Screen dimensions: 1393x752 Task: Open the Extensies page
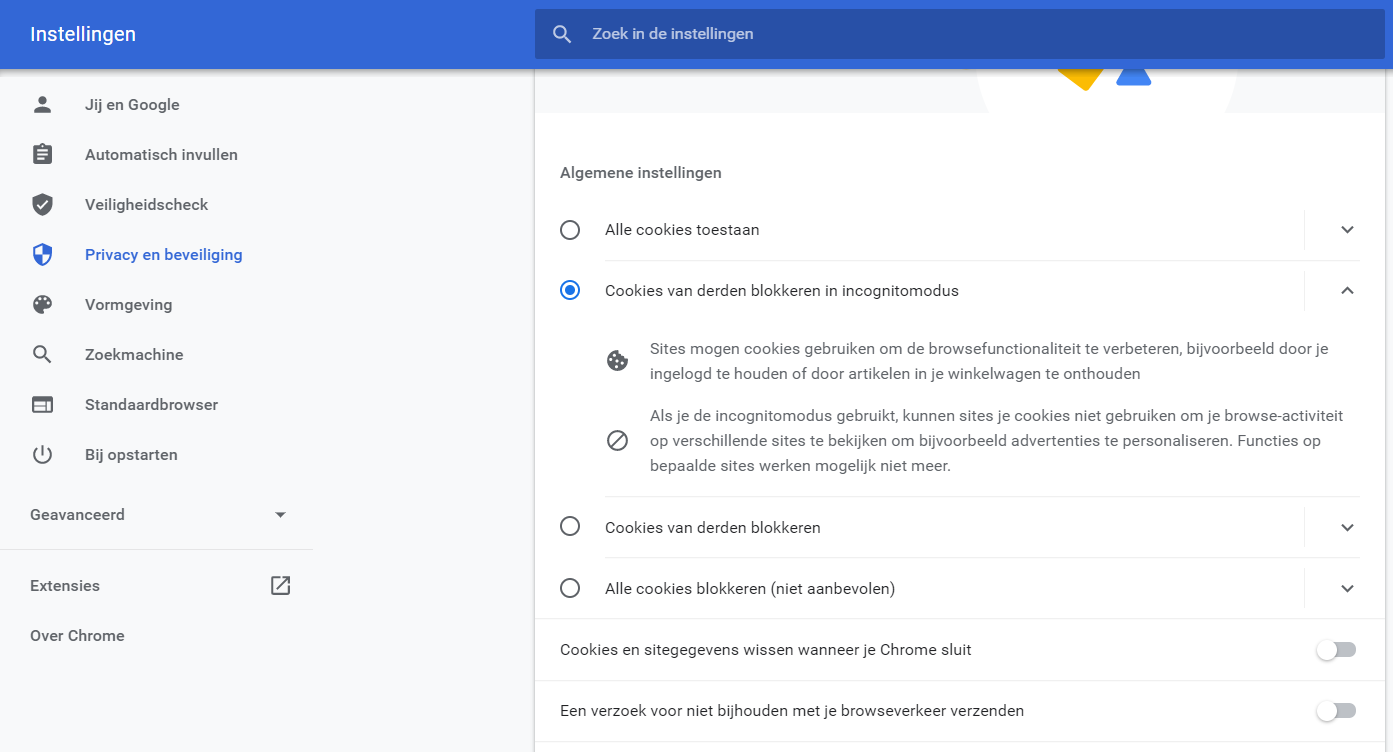coord(65,586)
